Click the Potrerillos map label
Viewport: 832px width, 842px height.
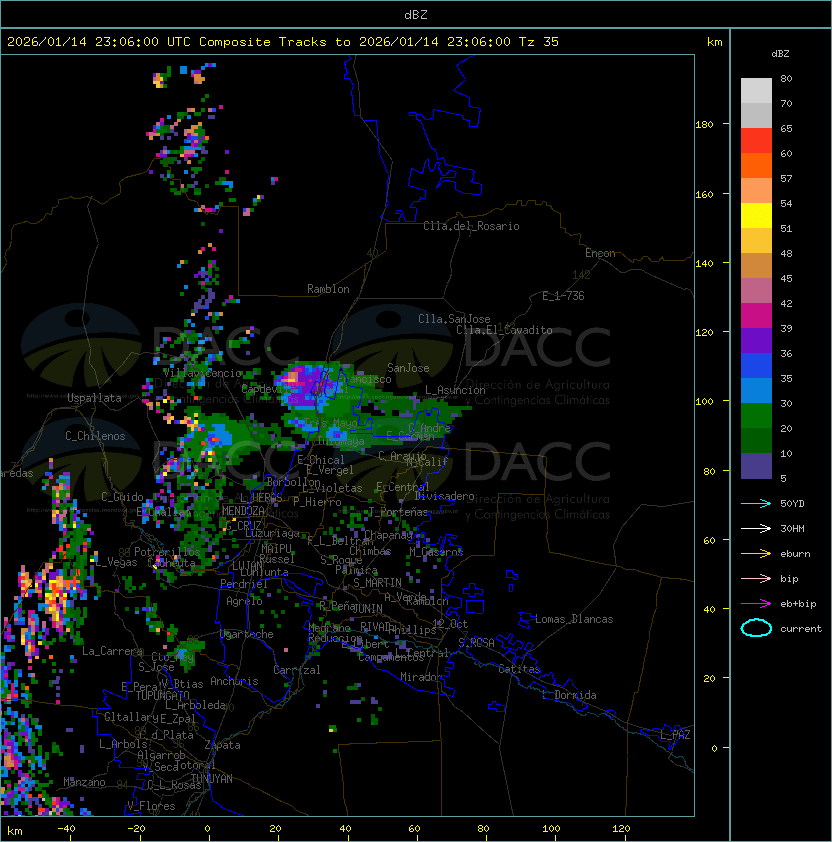pyautogui.click(x=167, y=552)
